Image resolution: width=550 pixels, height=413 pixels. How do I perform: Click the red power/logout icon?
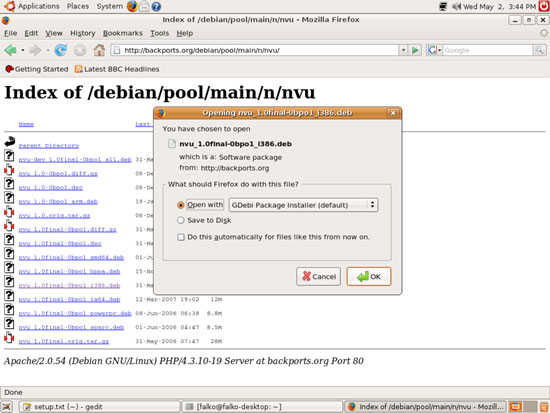tap(544, 6)
